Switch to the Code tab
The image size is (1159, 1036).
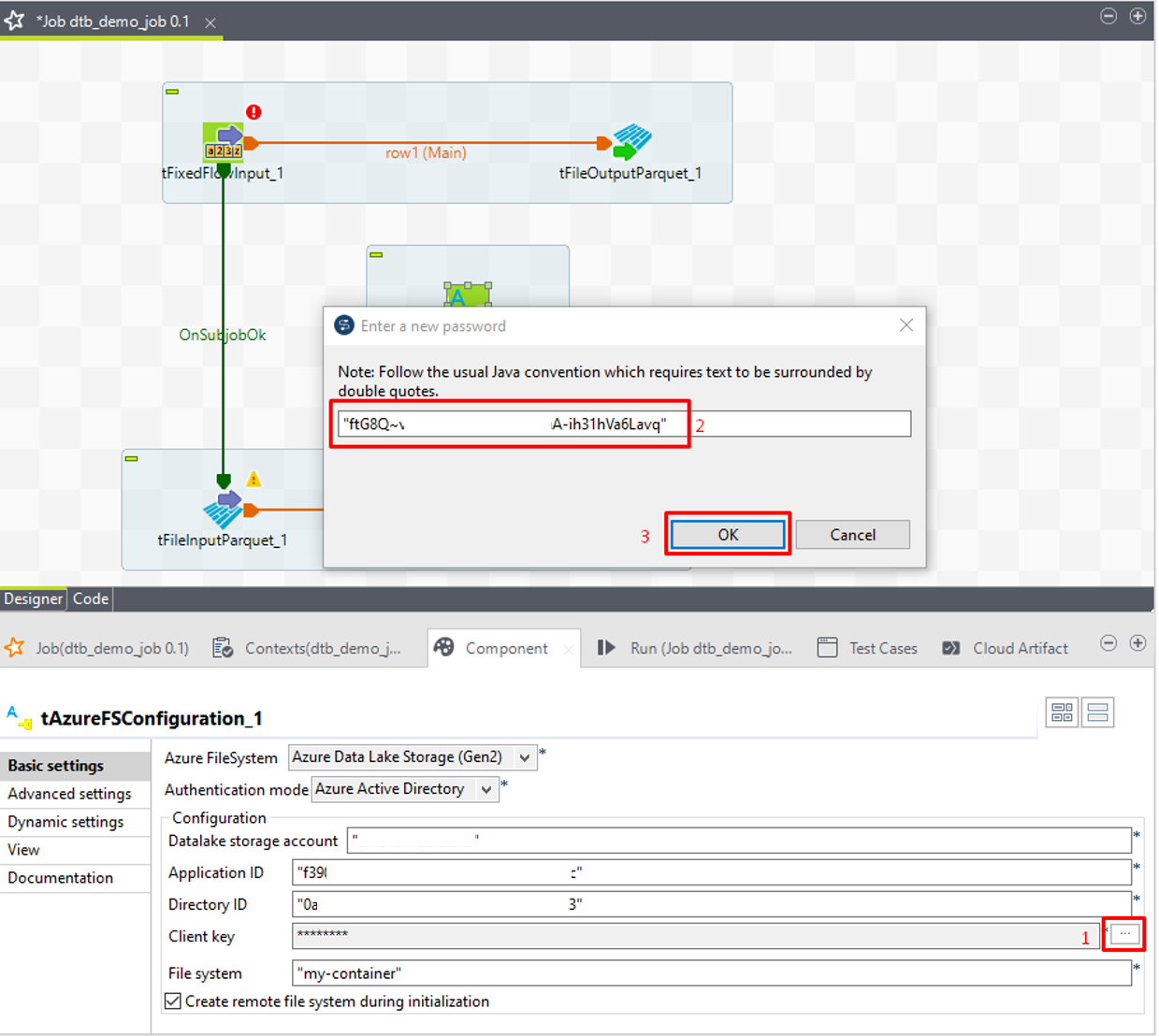point(91,599)
